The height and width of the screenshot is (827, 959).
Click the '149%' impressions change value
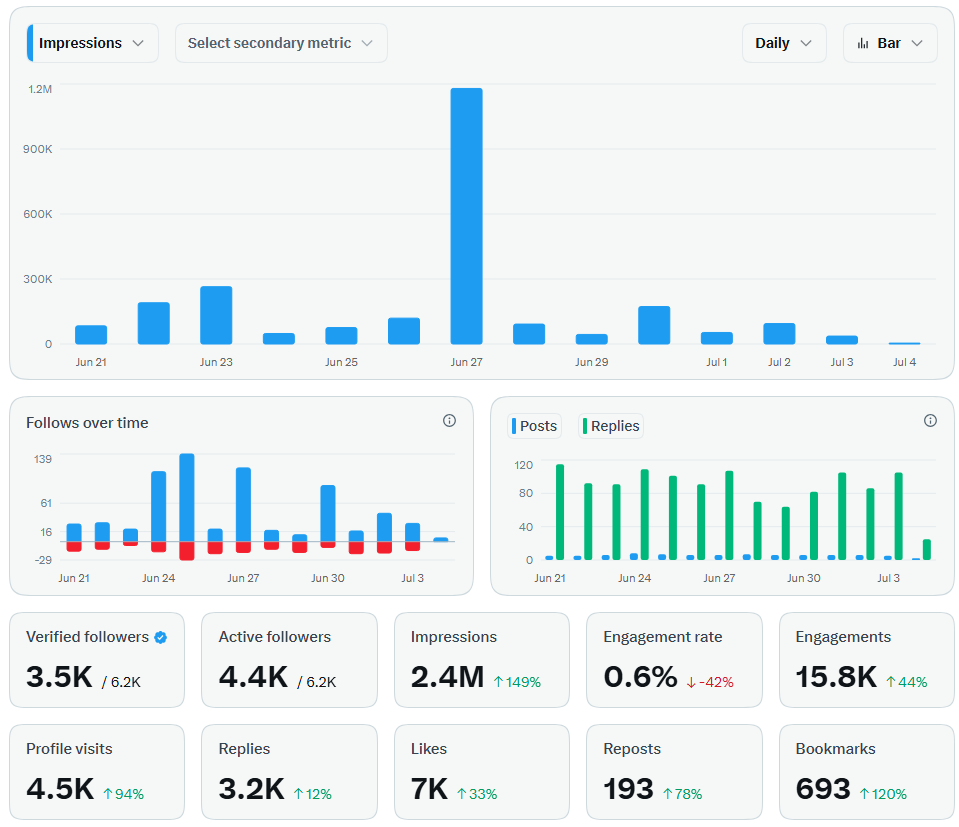click(x=523, y=682)
